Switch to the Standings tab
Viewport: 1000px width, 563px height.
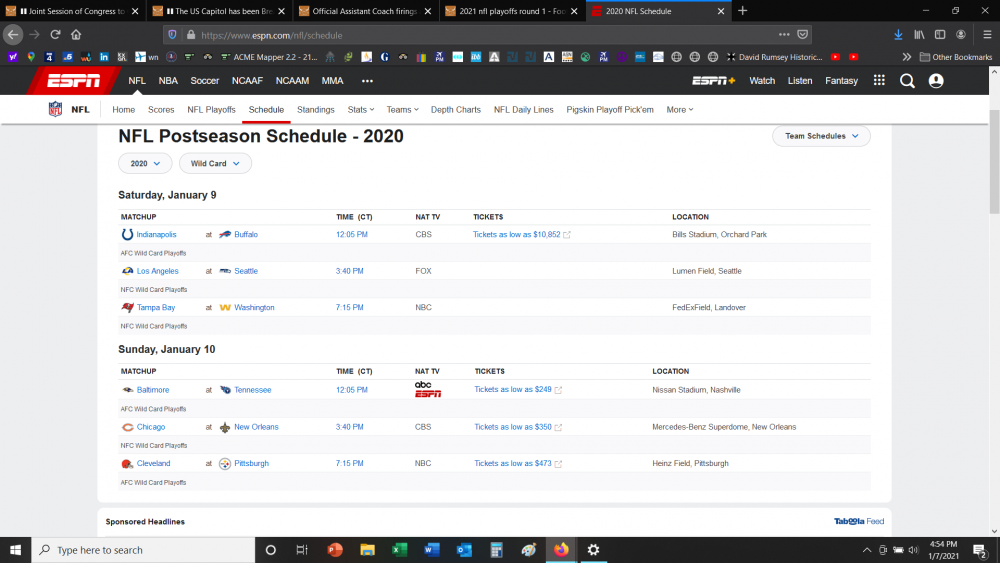click(x=316, y=110)
